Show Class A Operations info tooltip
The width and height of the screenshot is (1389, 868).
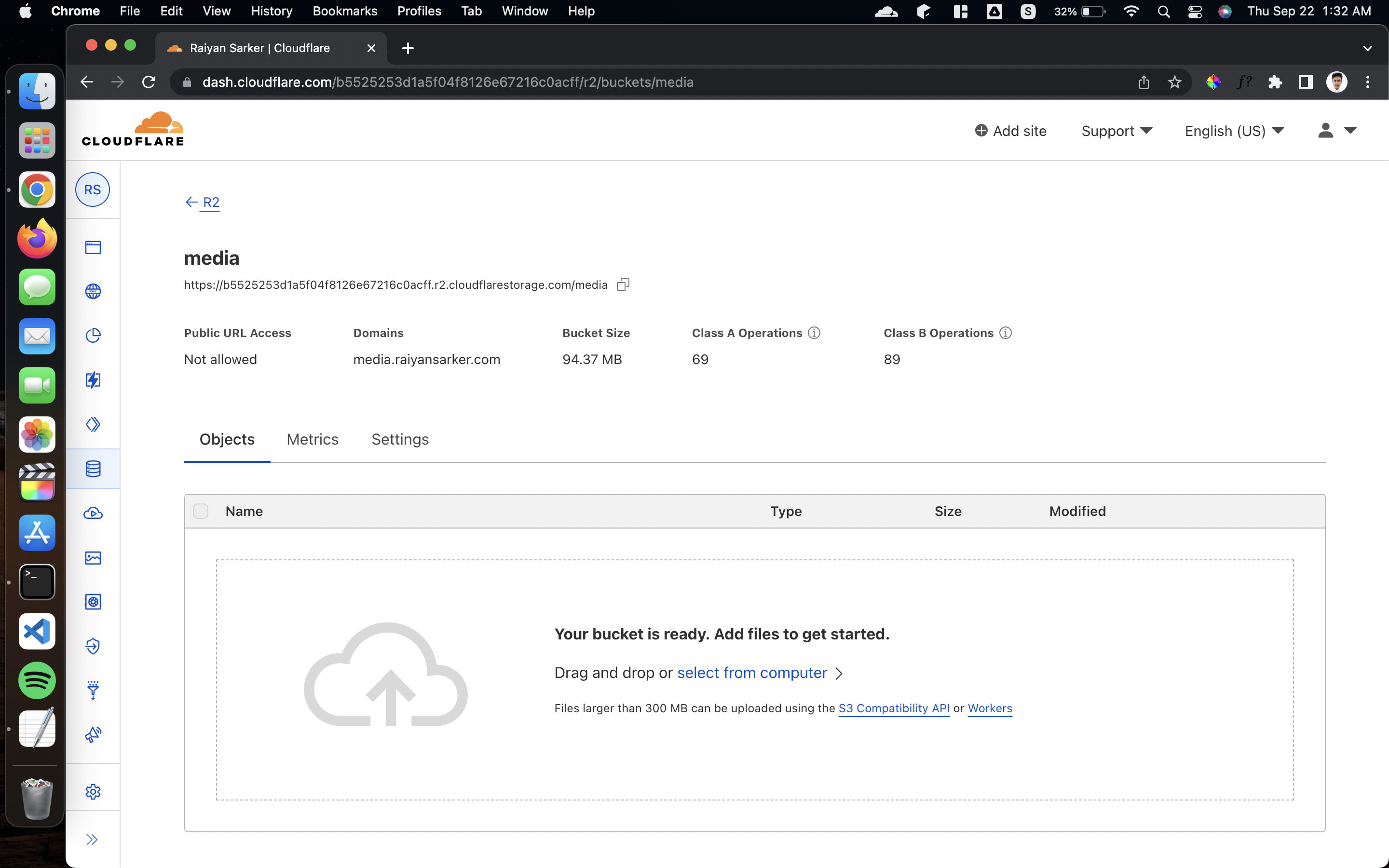pyautogui.click(x=815, y=333)
